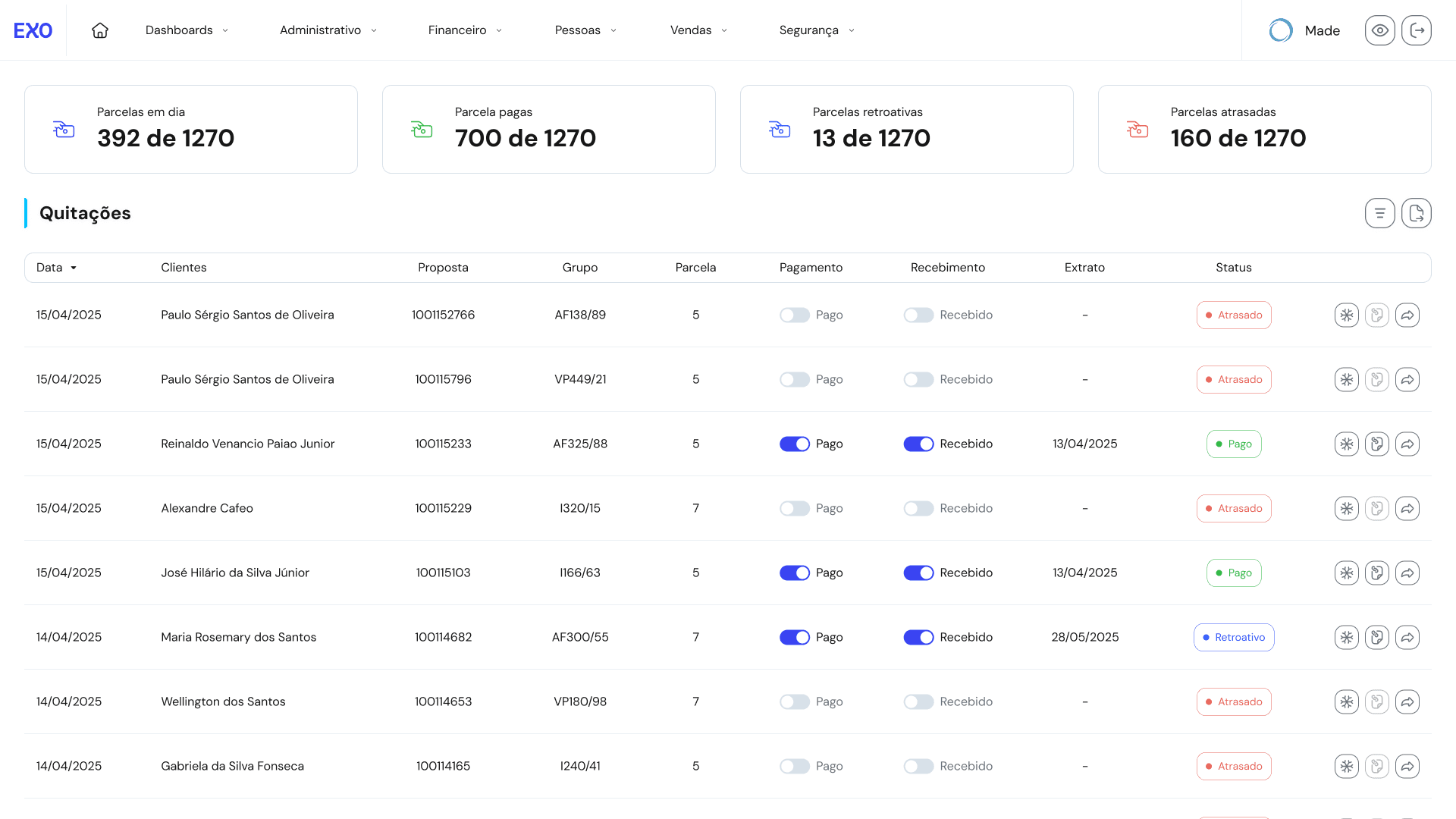Sort by the Data column arrow
Image resolution: width=1456 pixels, height=819 pixels.
[x=74, y=268]
